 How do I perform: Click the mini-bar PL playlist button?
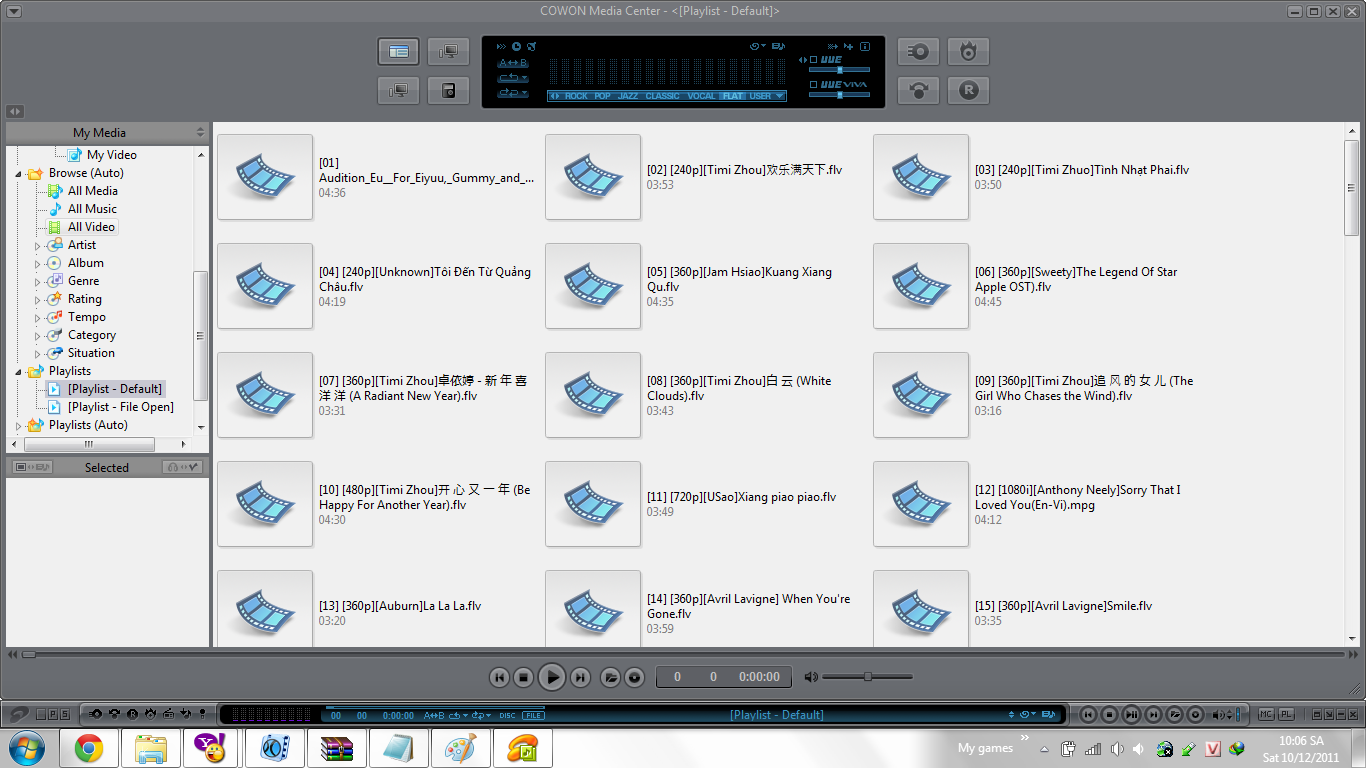[x=1286, y=714]
